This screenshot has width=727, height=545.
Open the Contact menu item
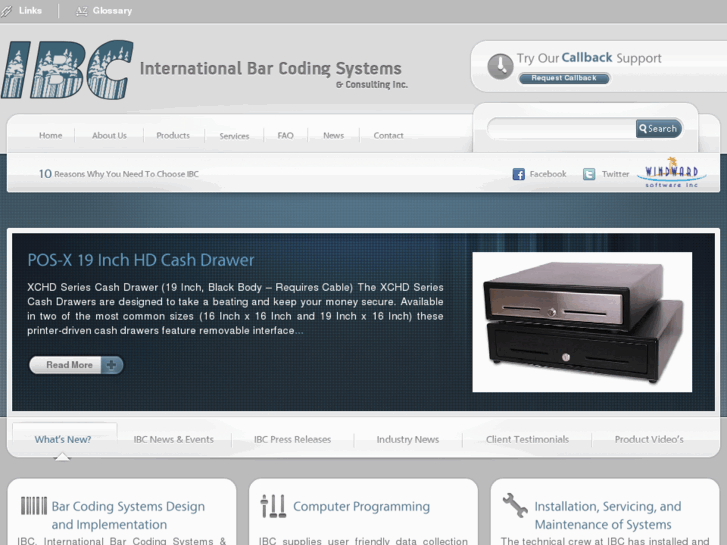(389, 135)
